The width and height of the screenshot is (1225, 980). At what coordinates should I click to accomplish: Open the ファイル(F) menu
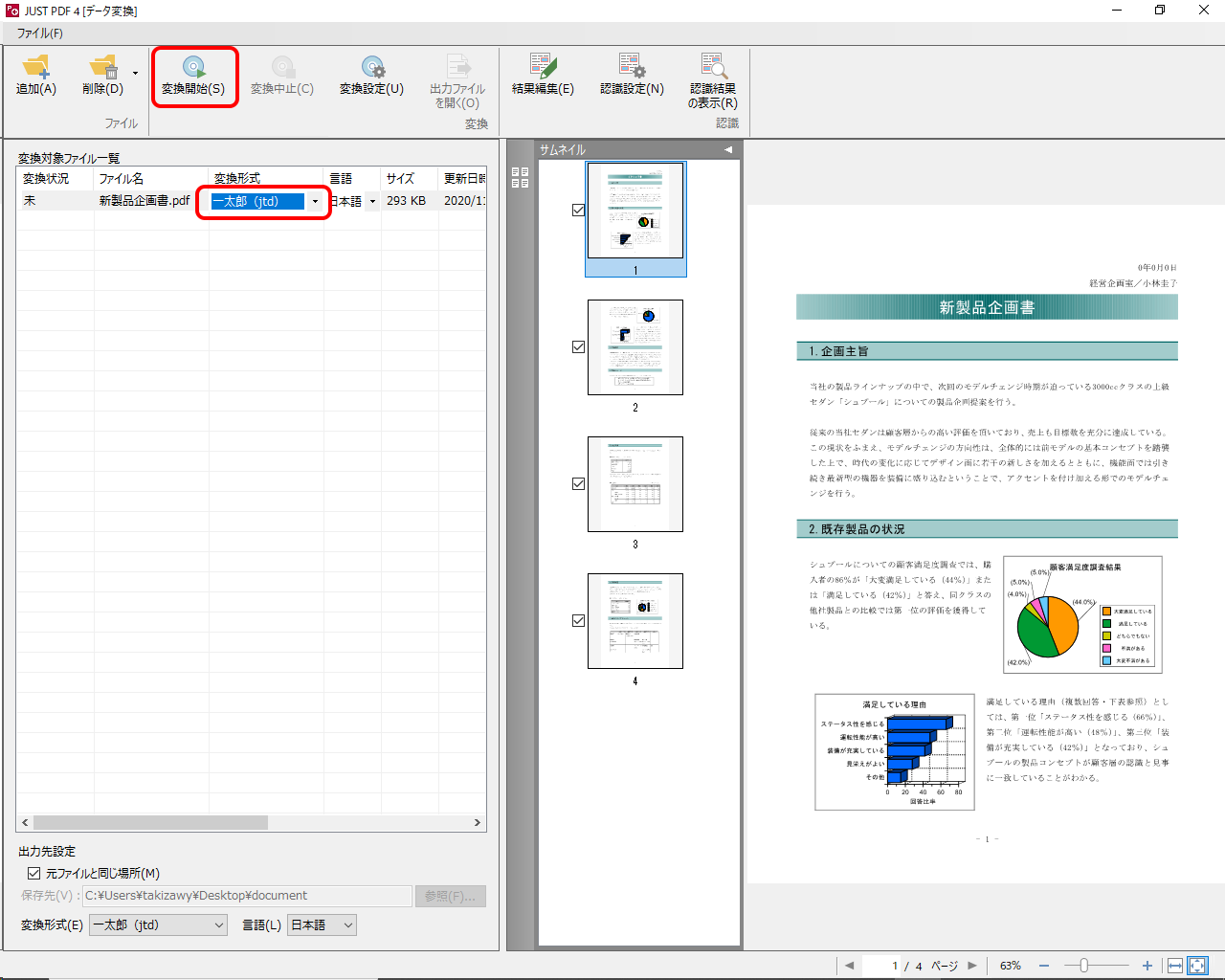click(39, 33)
